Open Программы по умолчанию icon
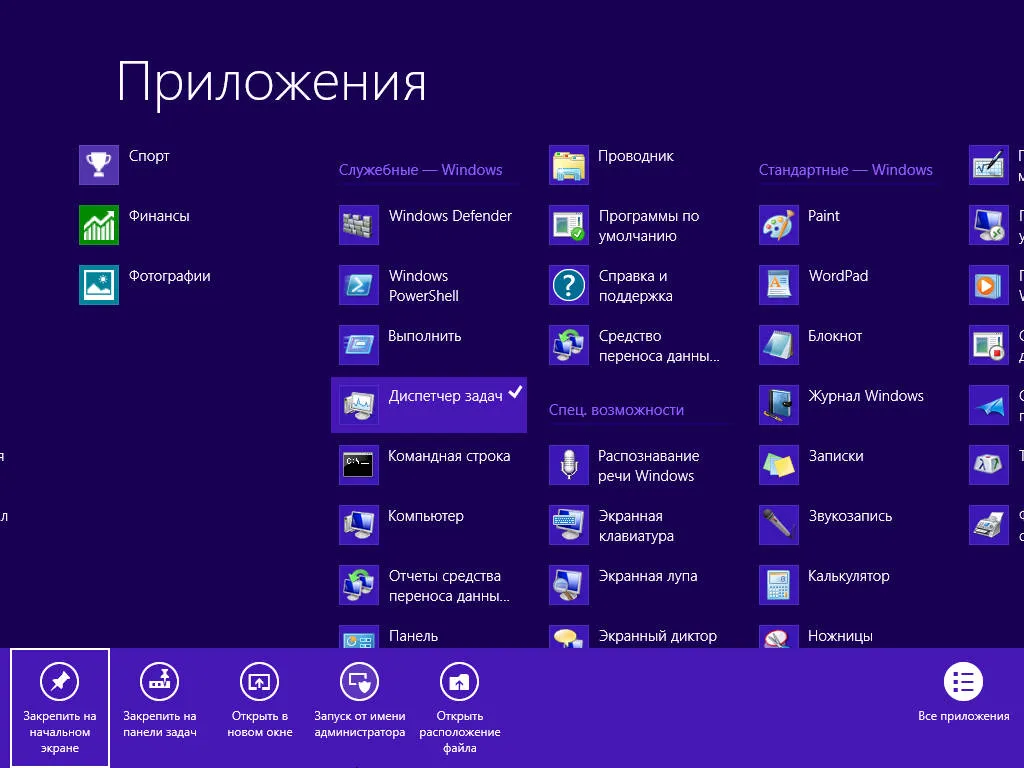1024x768 pixels. (569, 225)
